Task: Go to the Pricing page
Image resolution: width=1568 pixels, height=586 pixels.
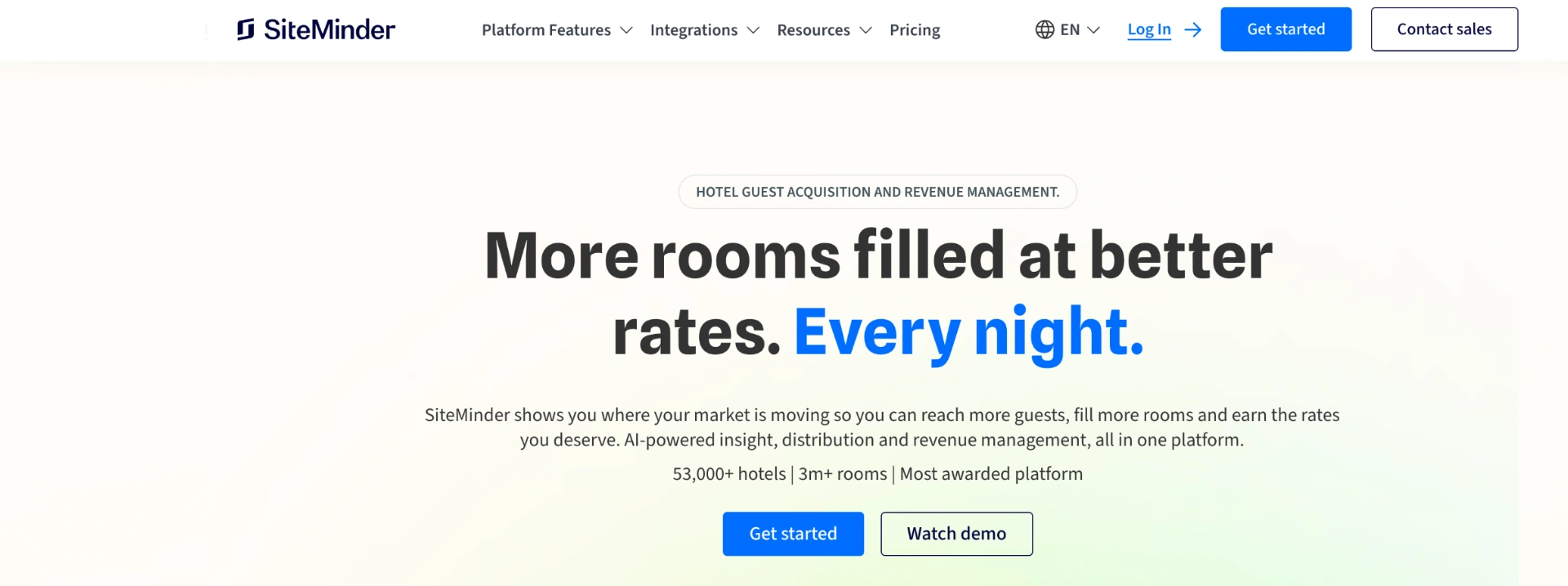Action: (915, 30)
